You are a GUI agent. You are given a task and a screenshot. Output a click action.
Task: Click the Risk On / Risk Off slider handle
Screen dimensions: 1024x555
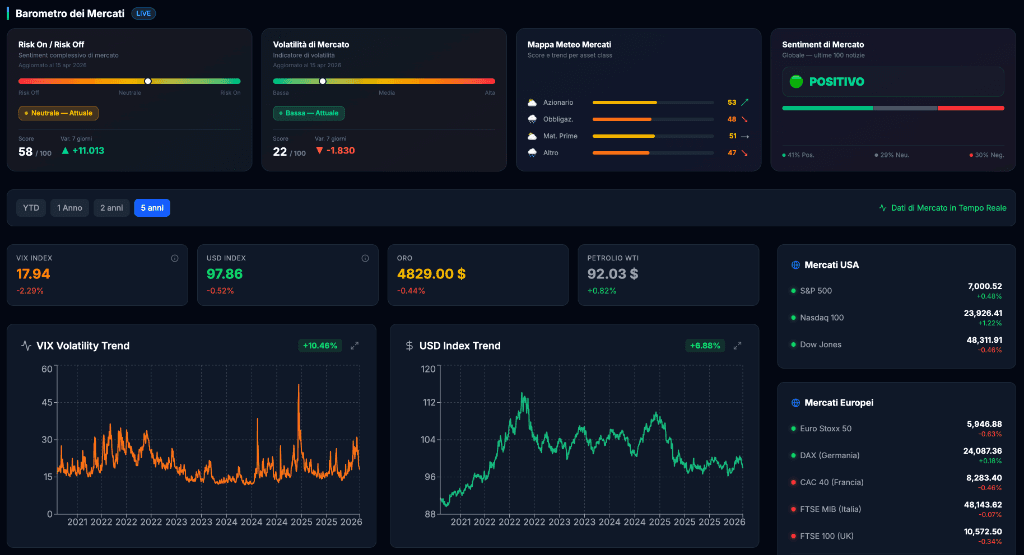click(x=148, y=81)
